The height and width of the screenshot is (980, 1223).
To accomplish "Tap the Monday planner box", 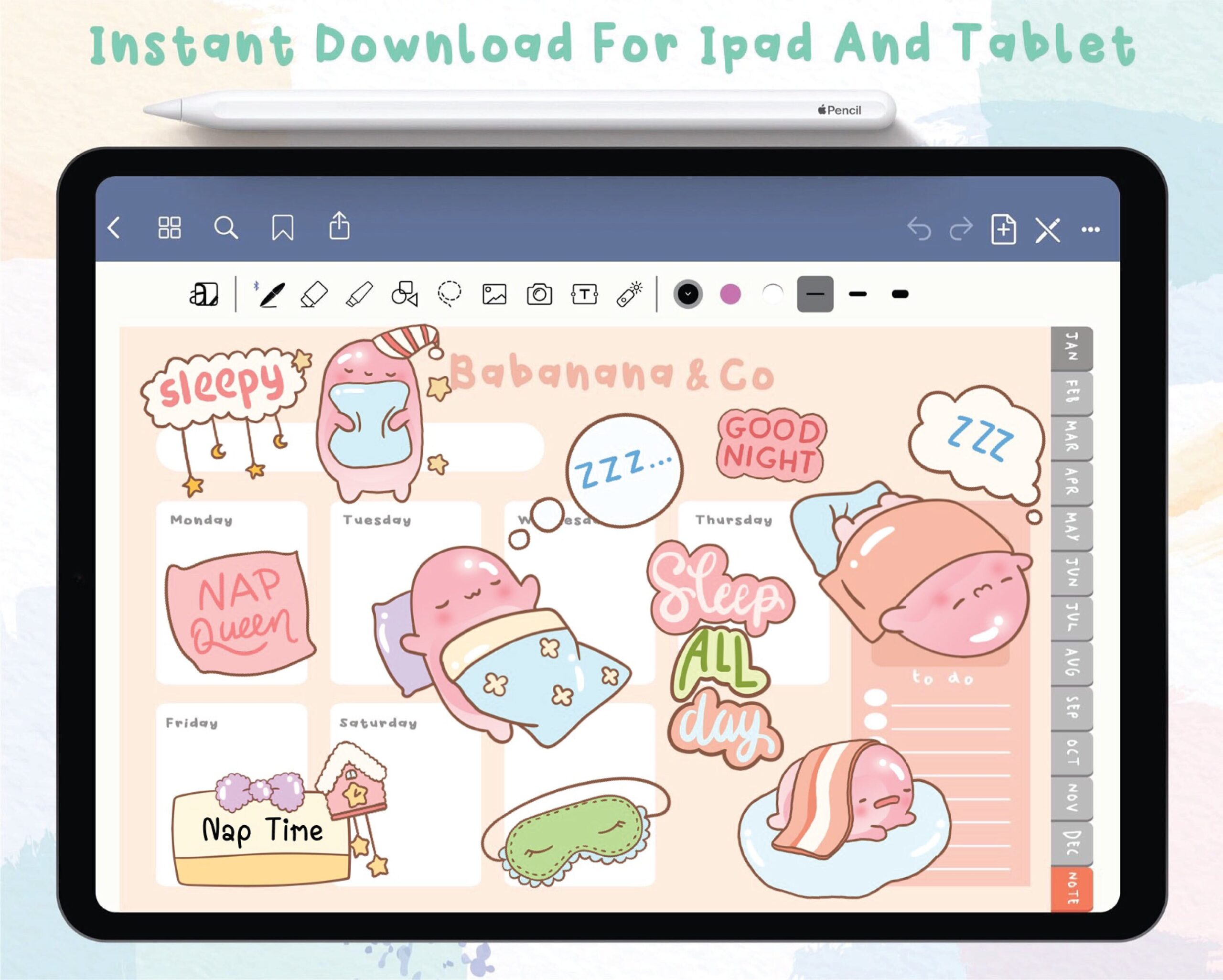I will point(231,592).
